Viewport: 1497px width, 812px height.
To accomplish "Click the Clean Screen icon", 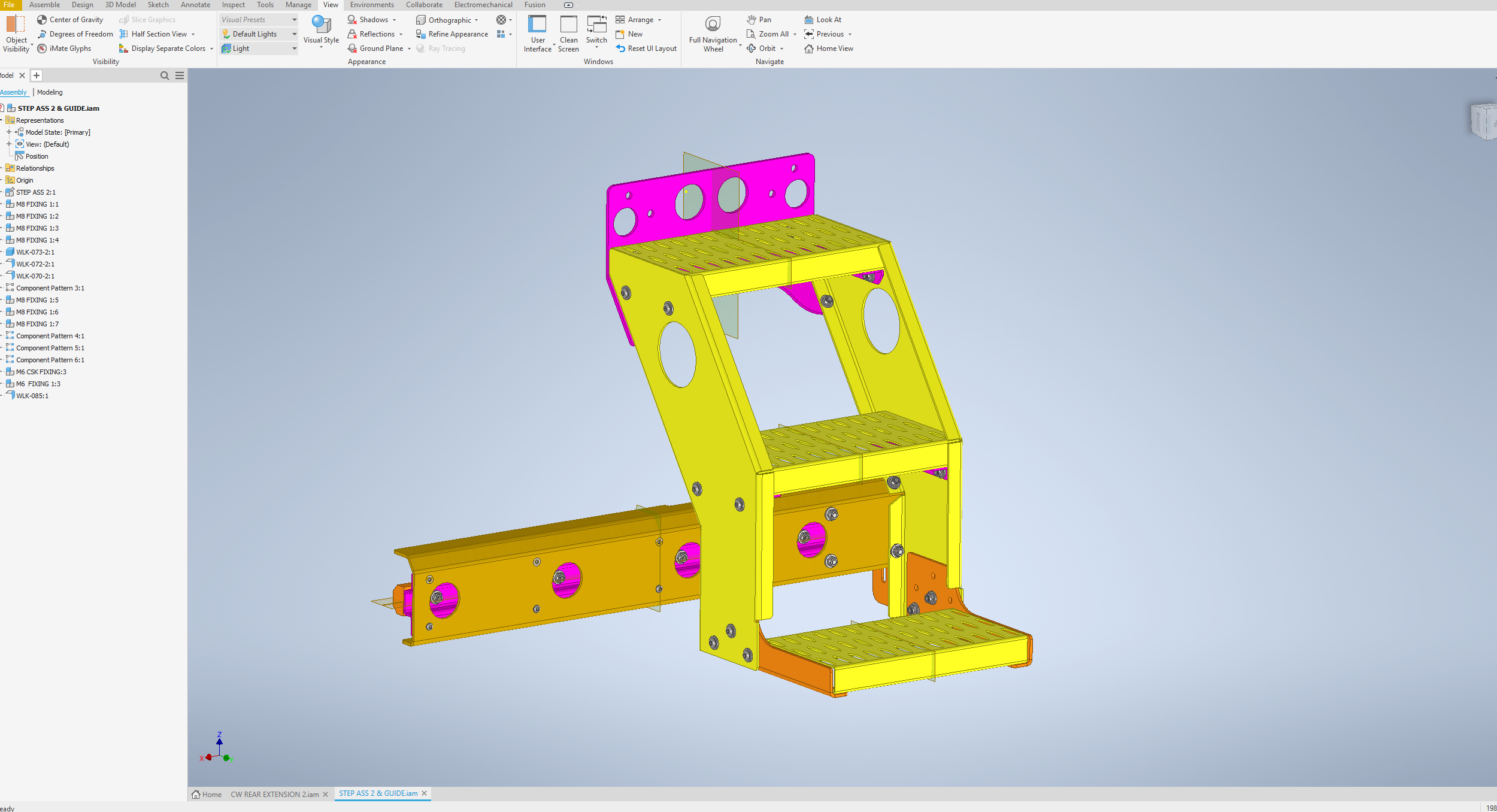I will pos(568,25).
